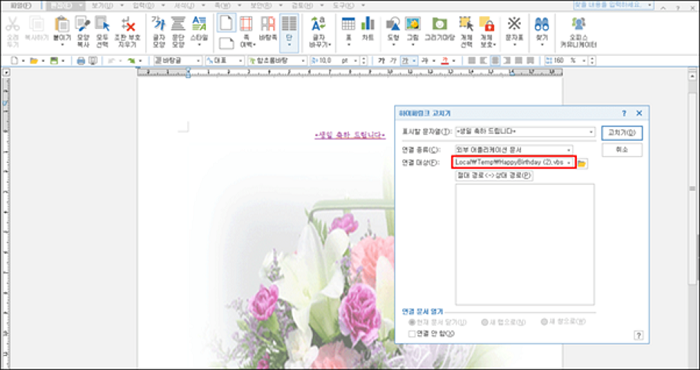Open the 보기 (View) menu
The image size is (700, 370).
click(101, 5)
